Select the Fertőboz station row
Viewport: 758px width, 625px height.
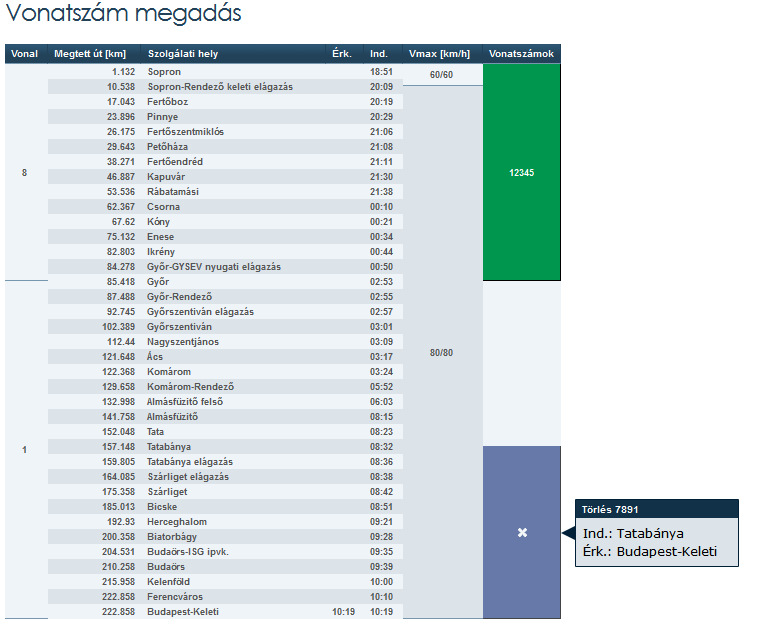(225, 102)
